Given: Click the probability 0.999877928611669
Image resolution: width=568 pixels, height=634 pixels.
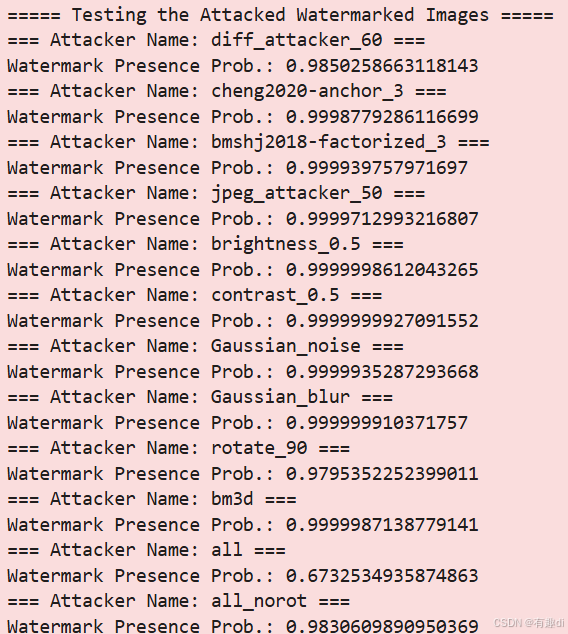Looking at the screenshot, I should tap(382, 117).
